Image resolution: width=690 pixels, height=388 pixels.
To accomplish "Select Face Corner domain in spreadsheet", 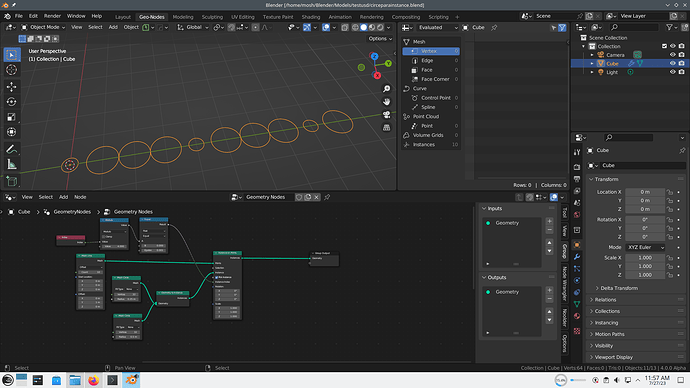I will [432, 79].
